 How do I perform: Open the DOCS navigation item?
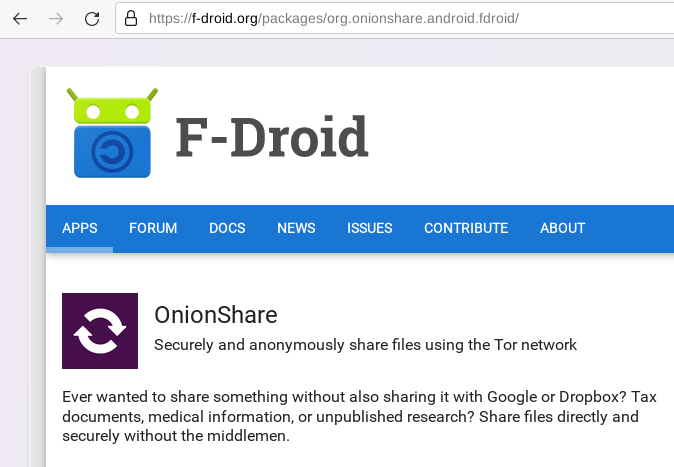click(x=227, y=228)
